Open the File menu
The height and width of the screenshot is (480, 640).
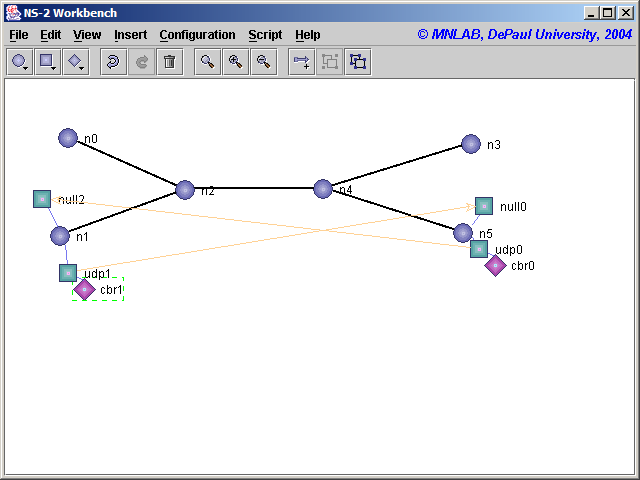(19, 35)
